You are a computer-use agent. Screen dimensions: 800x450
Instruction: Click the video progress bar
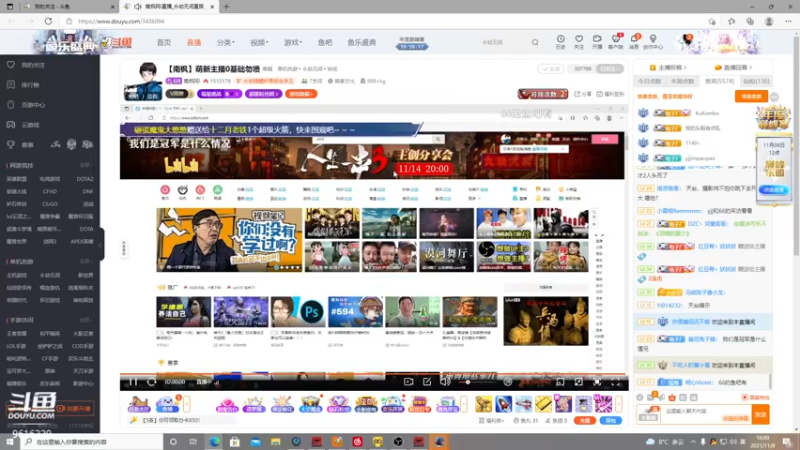click(374, 374)
